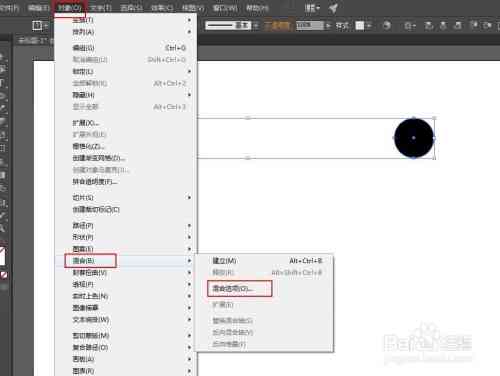Click the rocket GPU performance icon
This screenshot has width=500, height=376.
pyautogui.click(x=333, y=8)
